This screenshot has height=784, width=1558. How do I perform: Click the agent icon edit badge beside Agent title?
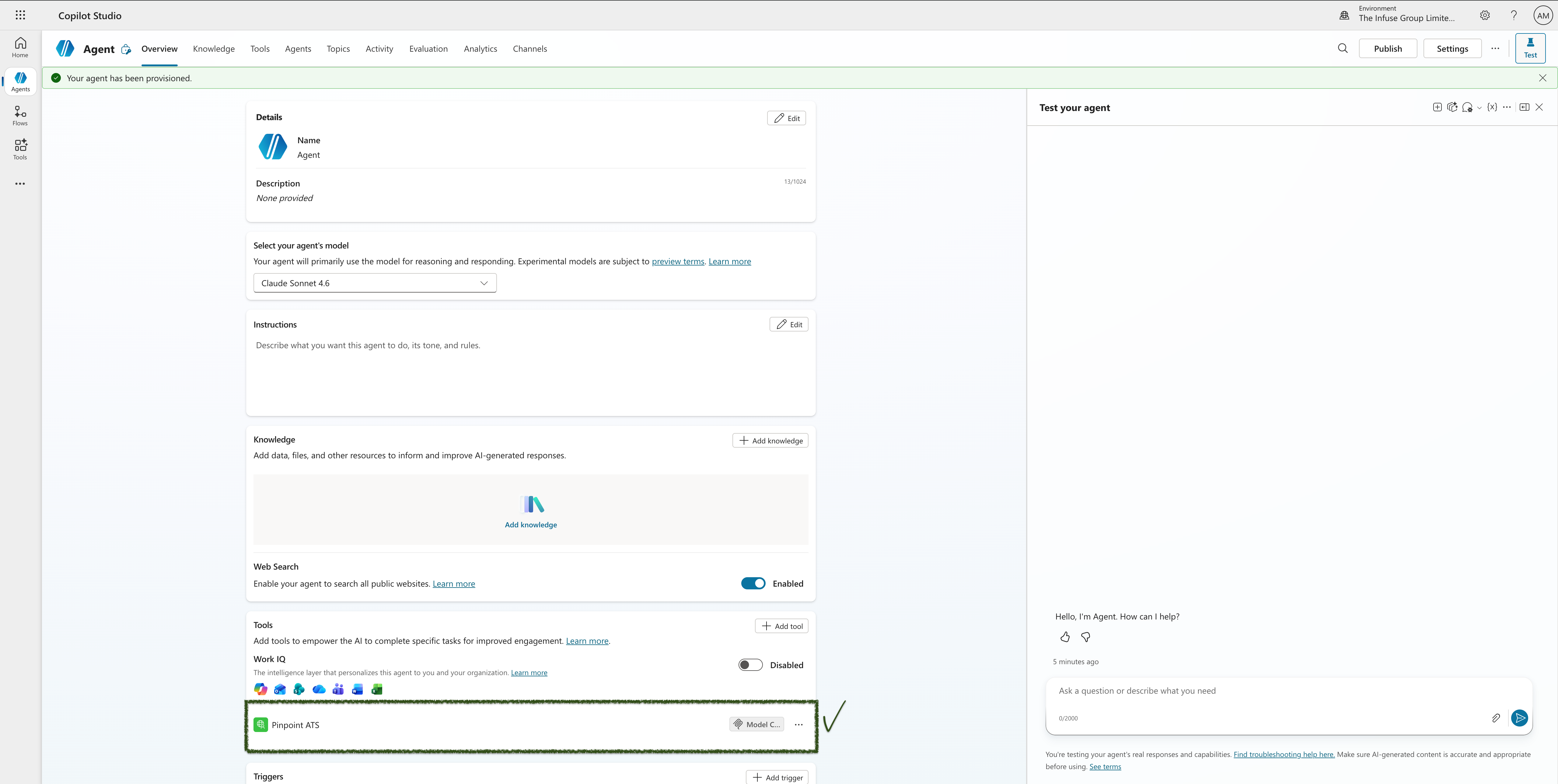[x=126, y=50]
